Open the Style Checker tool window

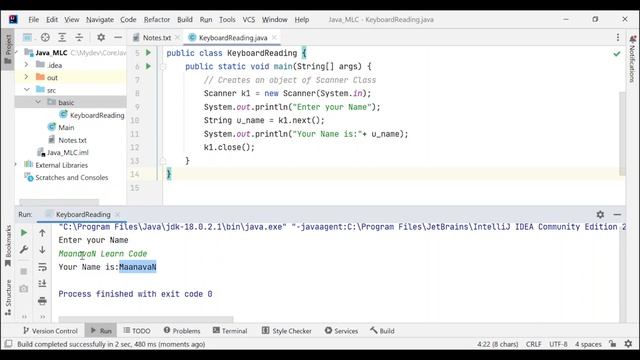click(x=287, y=331)
